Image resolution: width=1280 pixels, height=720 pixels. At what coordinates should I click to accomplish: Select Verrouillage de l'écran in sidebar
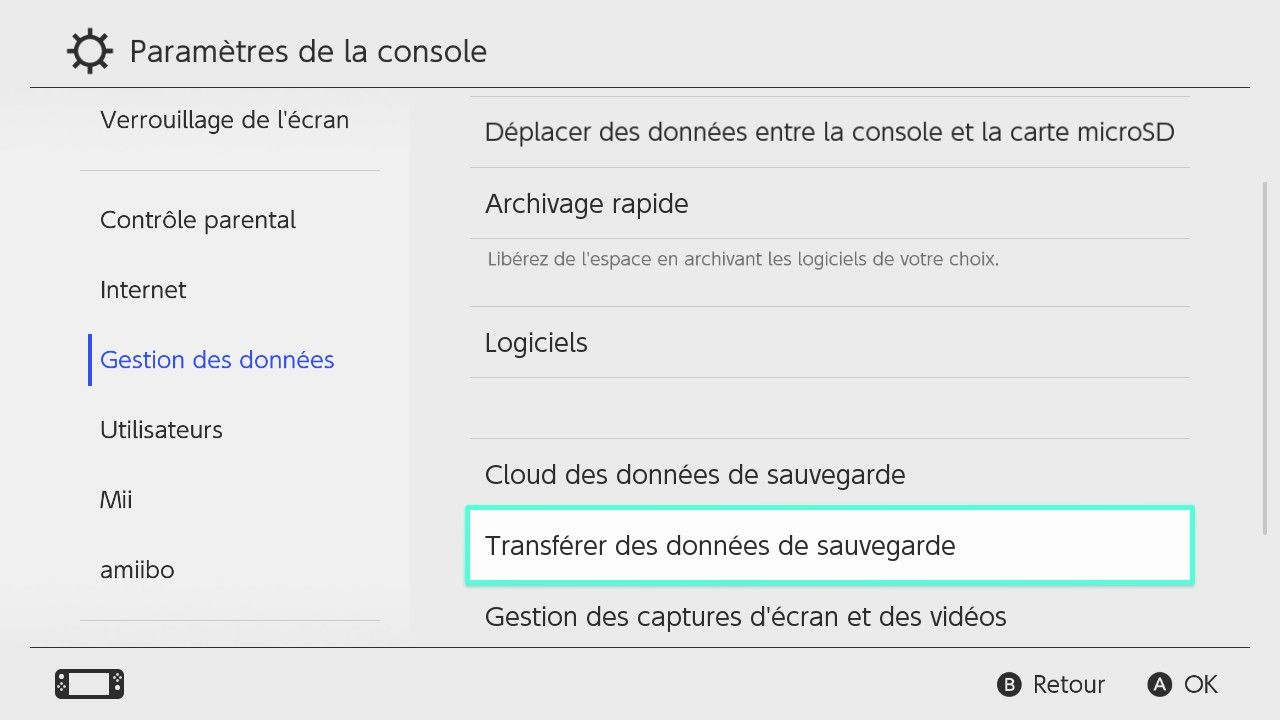point(225,120)
